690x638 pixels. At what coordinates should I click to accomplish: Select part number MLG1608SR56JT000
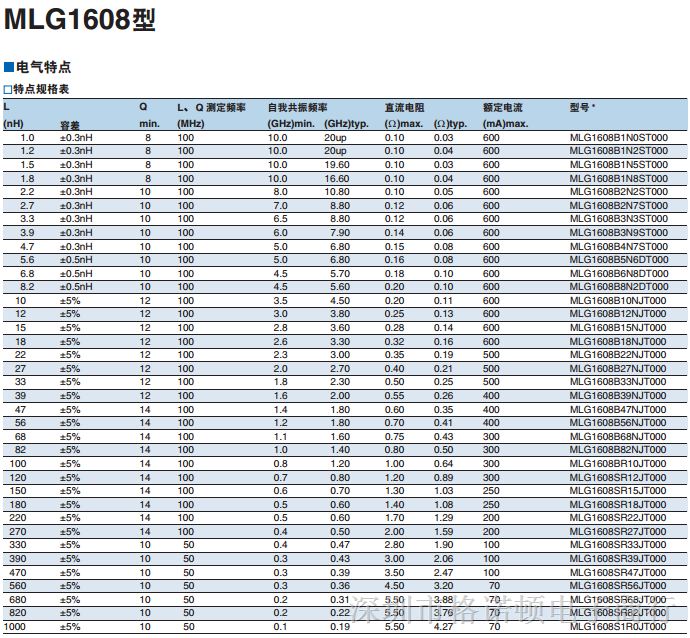pyautogui.click(x=618, y=586)
